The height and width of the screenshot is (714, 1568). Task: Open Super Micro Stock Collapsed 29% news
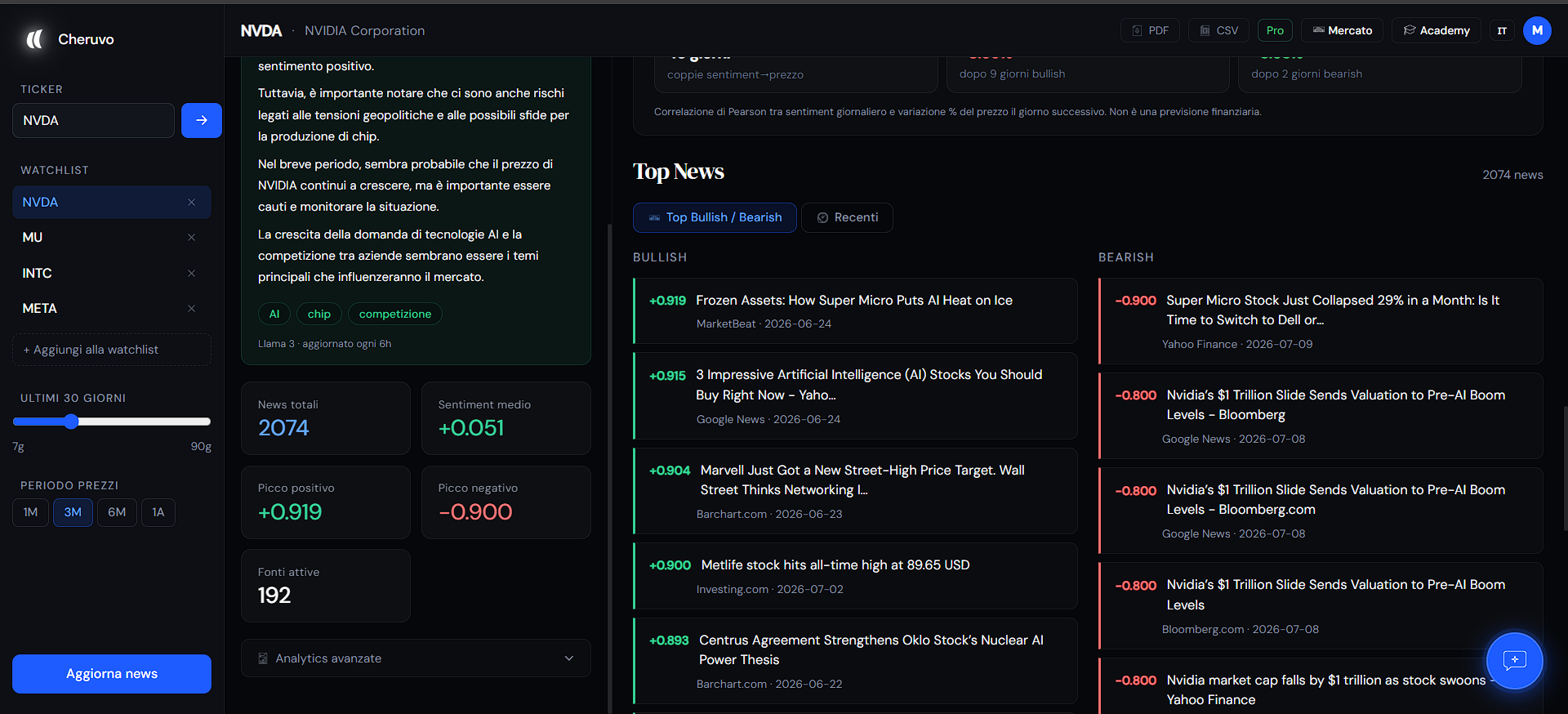click(1321, 321)
